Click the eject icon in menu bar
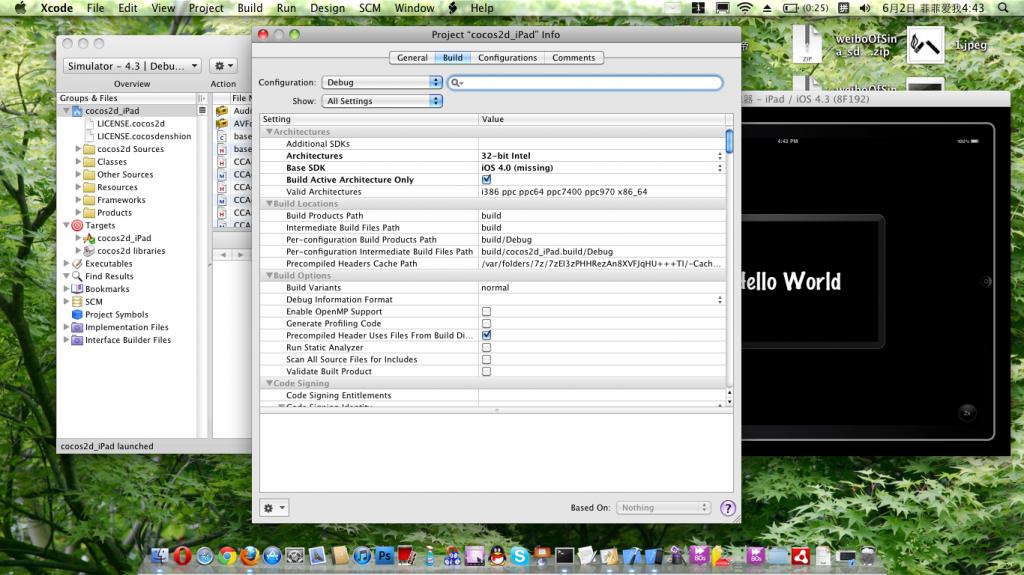Image resolution: width=1024 pixels, height=575 pixels. [x=767, y=8]
